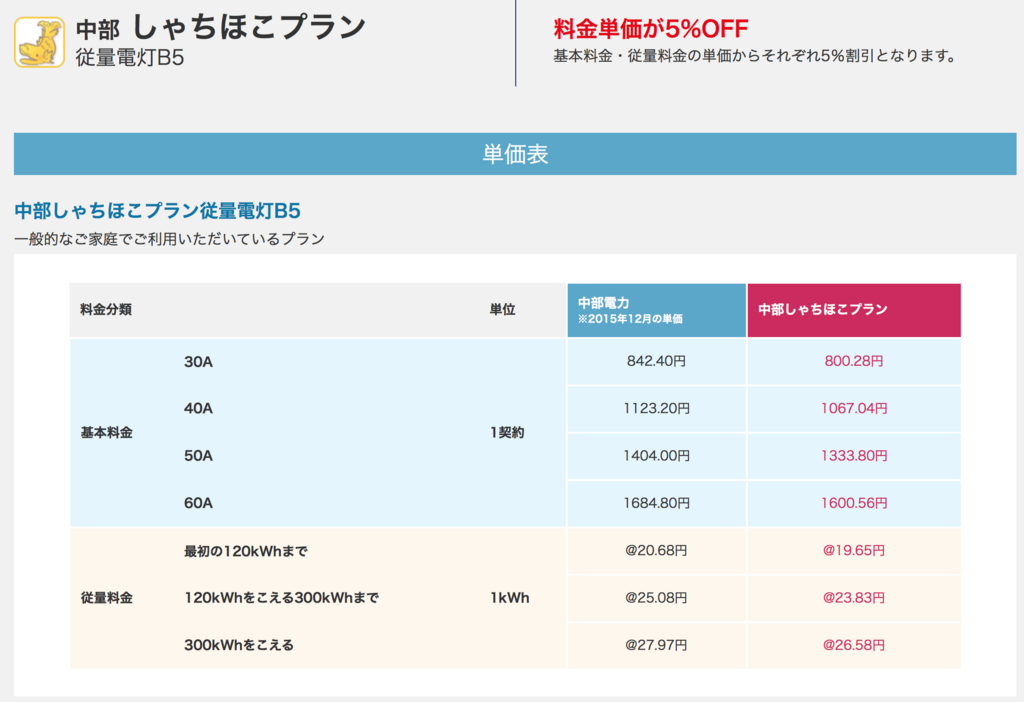Click the 中部 しゃちほこプラン heading

pos(221,27)
